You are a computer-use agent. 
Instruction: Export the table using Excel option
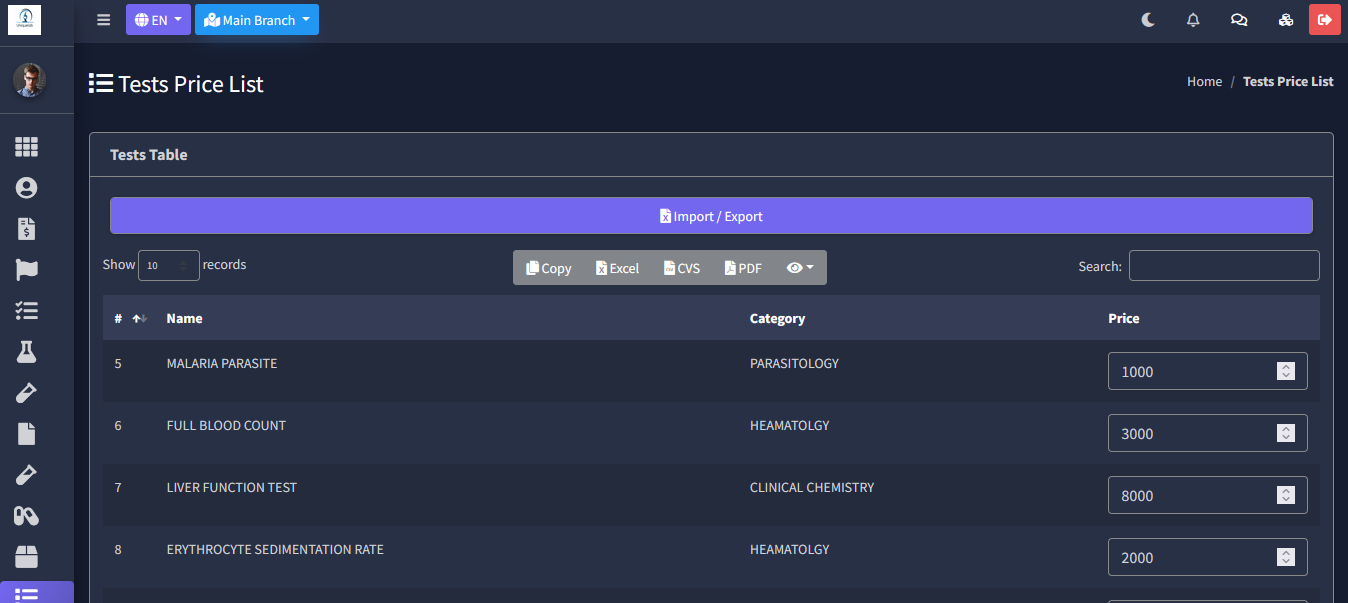tap(617, 268)
